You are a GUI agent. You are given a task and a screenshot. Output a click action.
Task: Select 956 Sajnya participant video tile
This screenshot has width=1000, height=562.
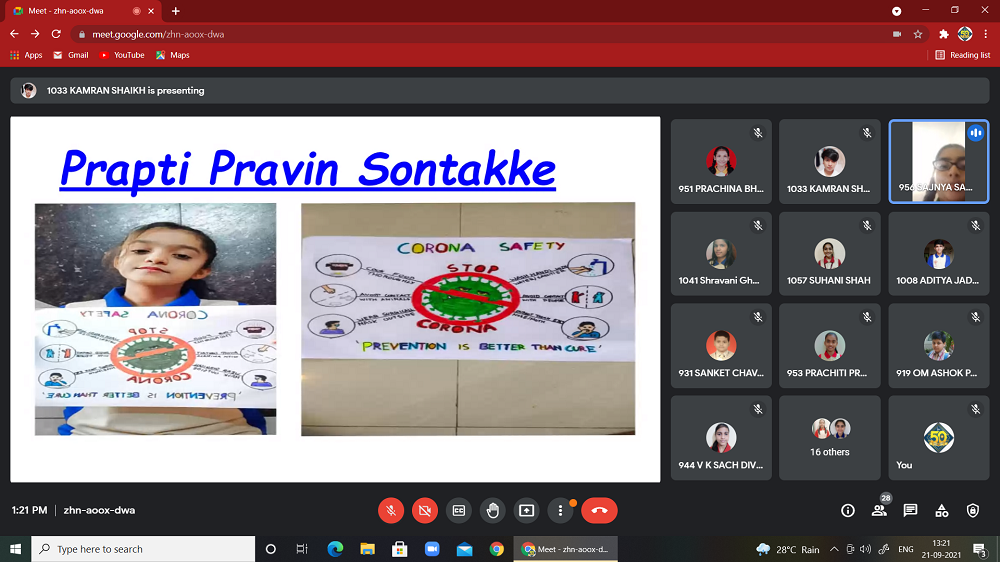coord(938,161)
